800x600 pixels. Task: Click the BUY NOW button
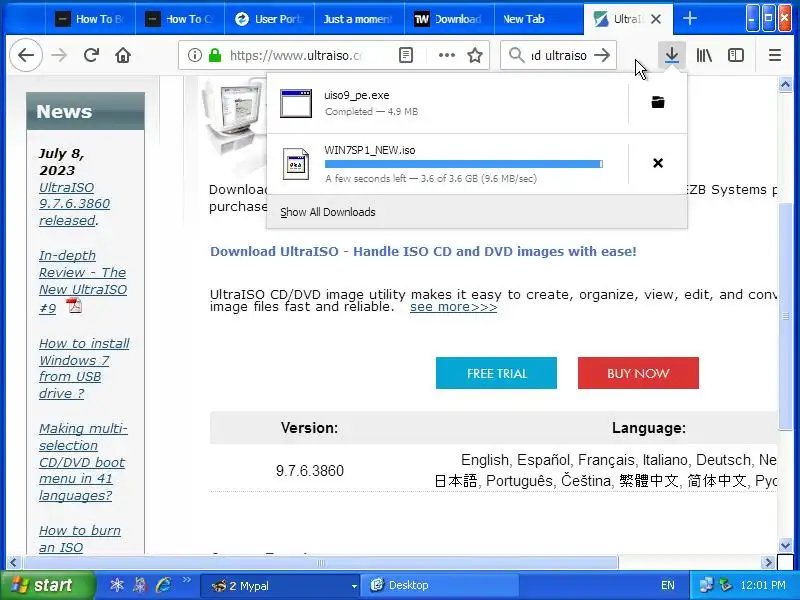(638, 373)
